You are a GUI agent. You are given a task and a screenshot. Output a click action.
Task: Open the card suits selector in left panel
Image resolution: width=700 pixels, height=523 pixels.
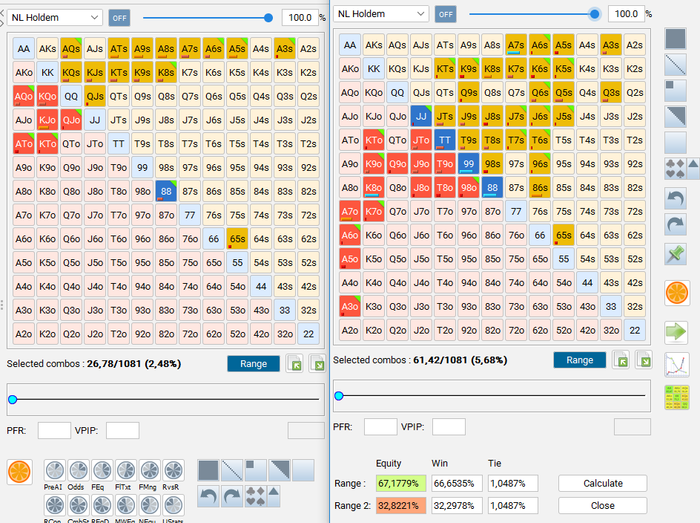pos(255,496)
